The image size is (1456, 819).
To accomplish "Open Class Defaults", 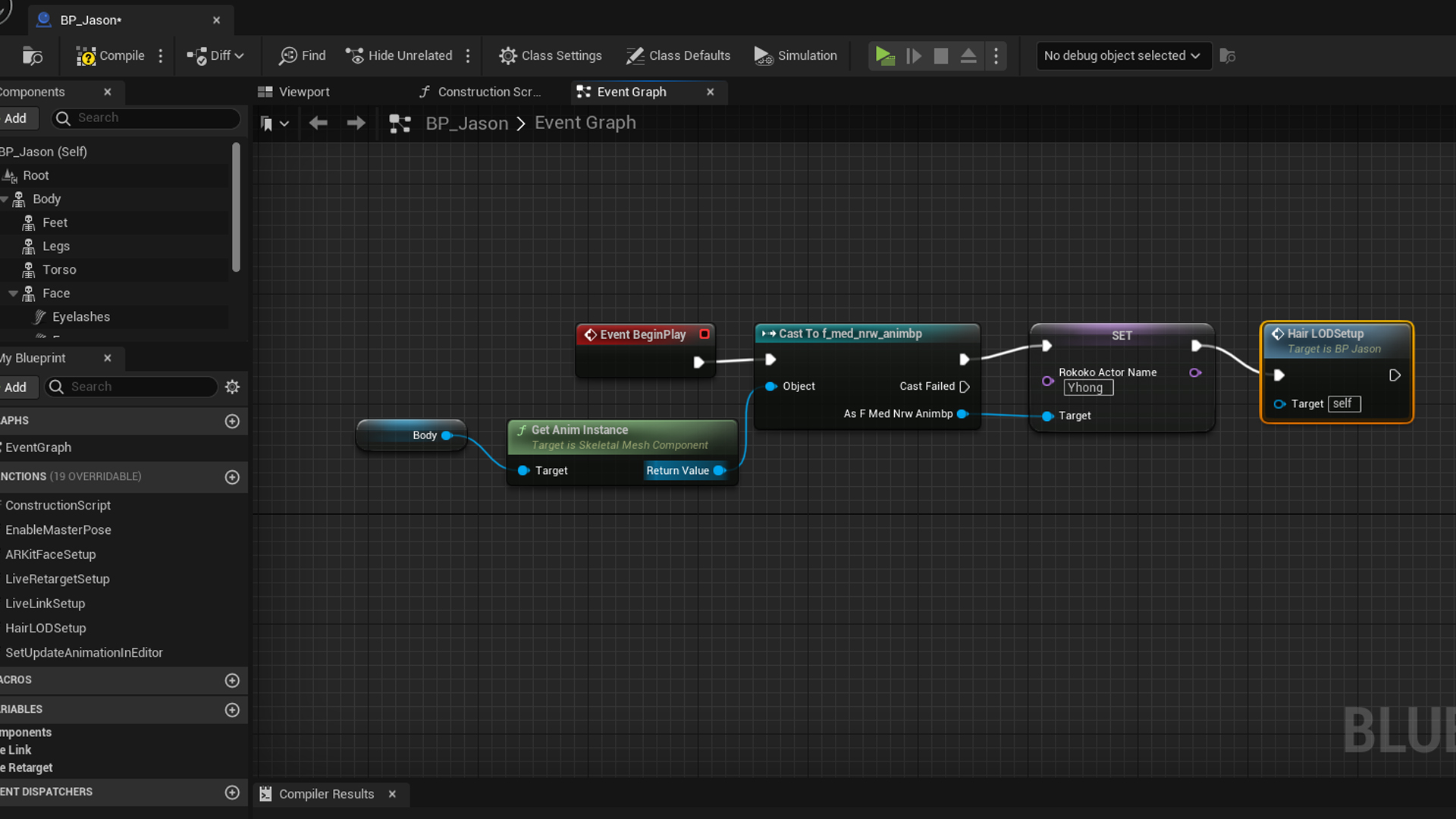I will [678, 55].
